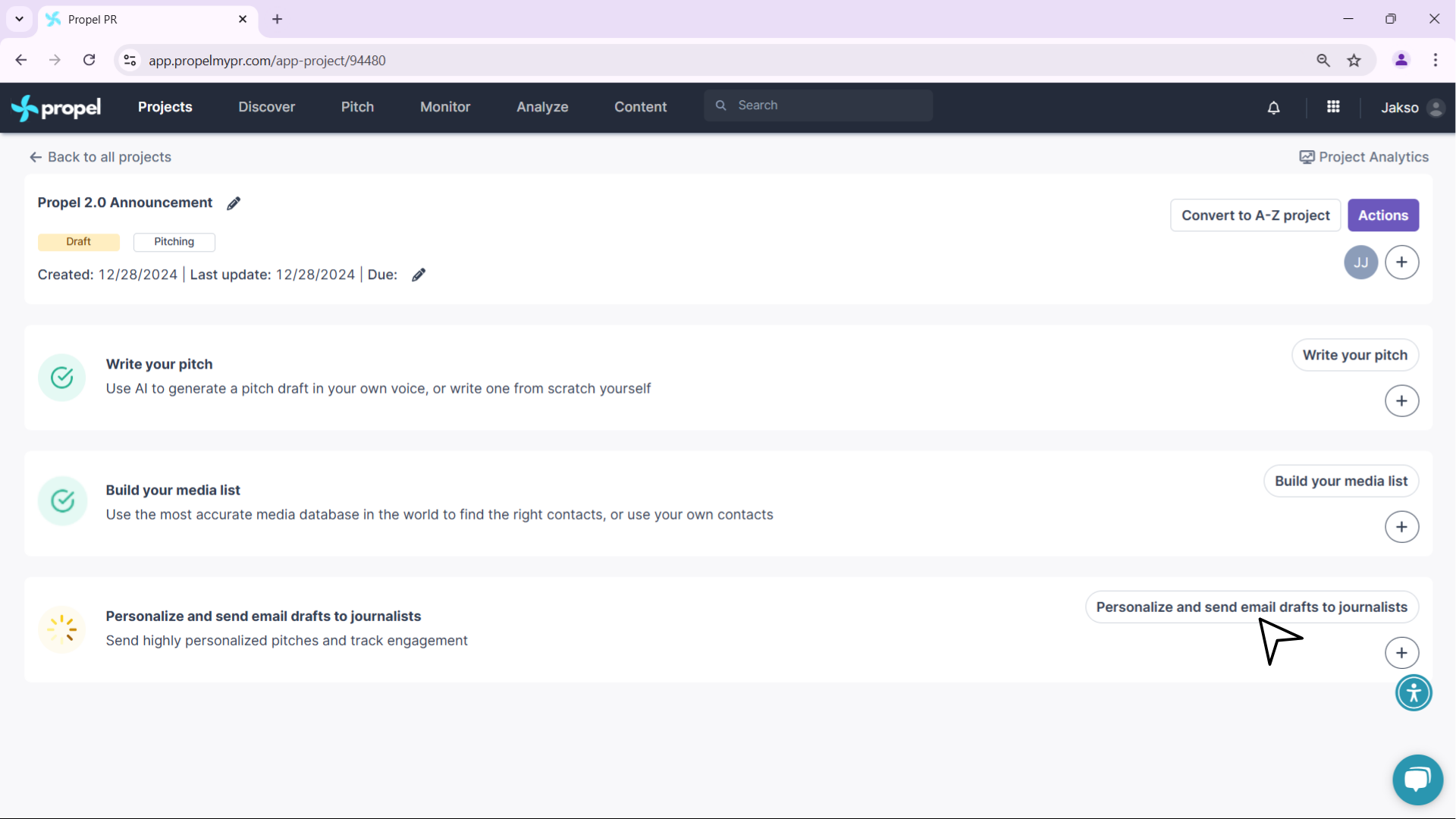Open the Discover menu
1456x819 pixels.
pyautogui.click(x=267, y=107)
